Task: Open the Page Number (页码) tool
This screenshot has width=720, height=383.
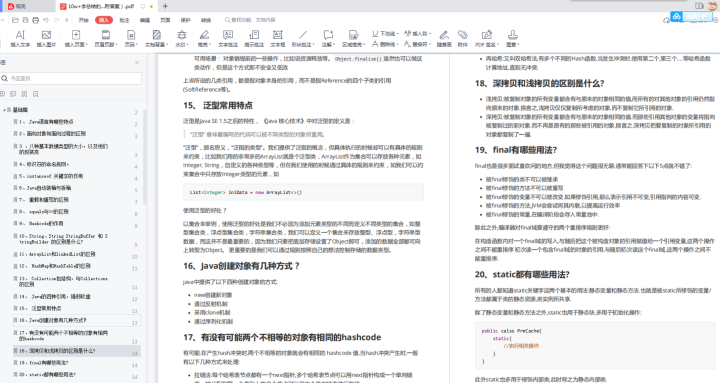Action: pos(131,39)
